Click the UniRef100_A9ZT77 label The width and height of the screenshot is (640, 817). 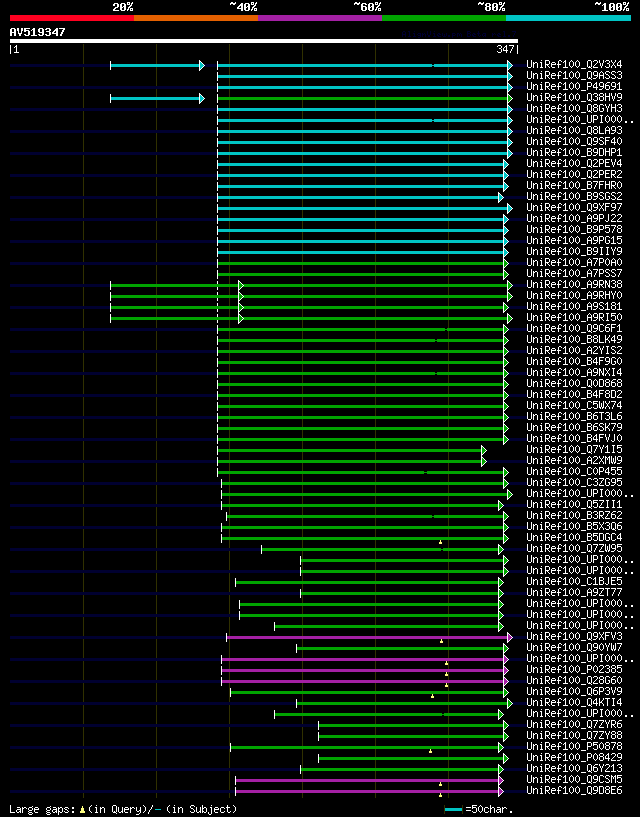click(x=574, y=592)
